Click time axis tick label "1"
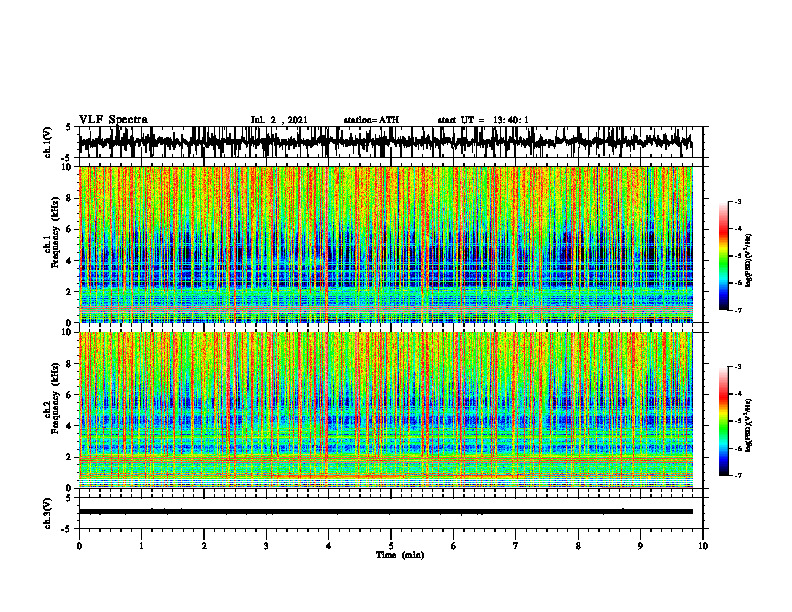792x612 pixels. (x=141, y=546)
